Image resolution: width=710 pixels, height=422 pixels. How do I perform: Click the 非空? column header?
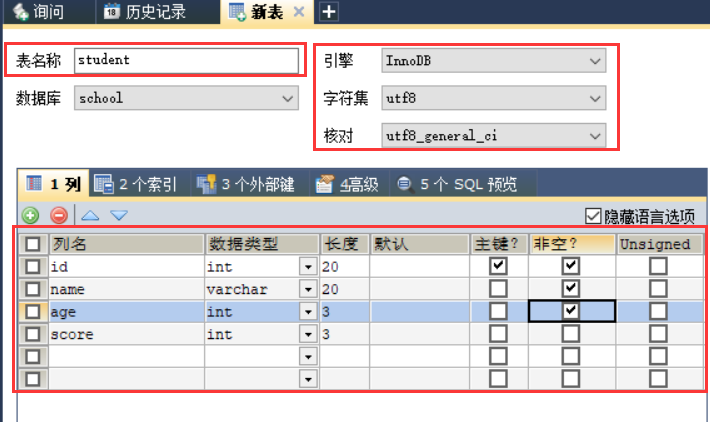click(572, 244)
